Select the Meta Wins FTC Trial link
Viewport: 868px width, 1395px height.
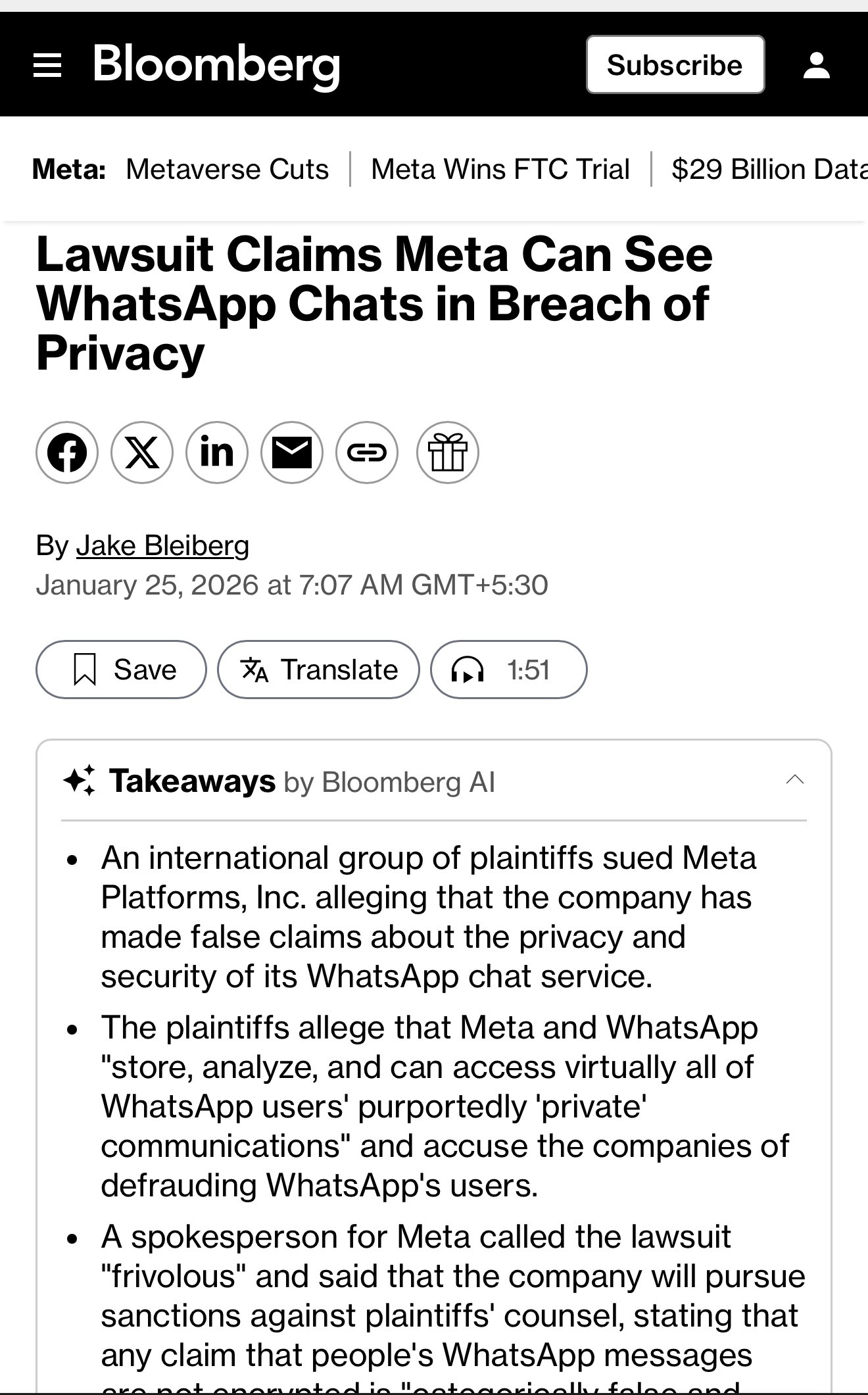tap(500, 169)
